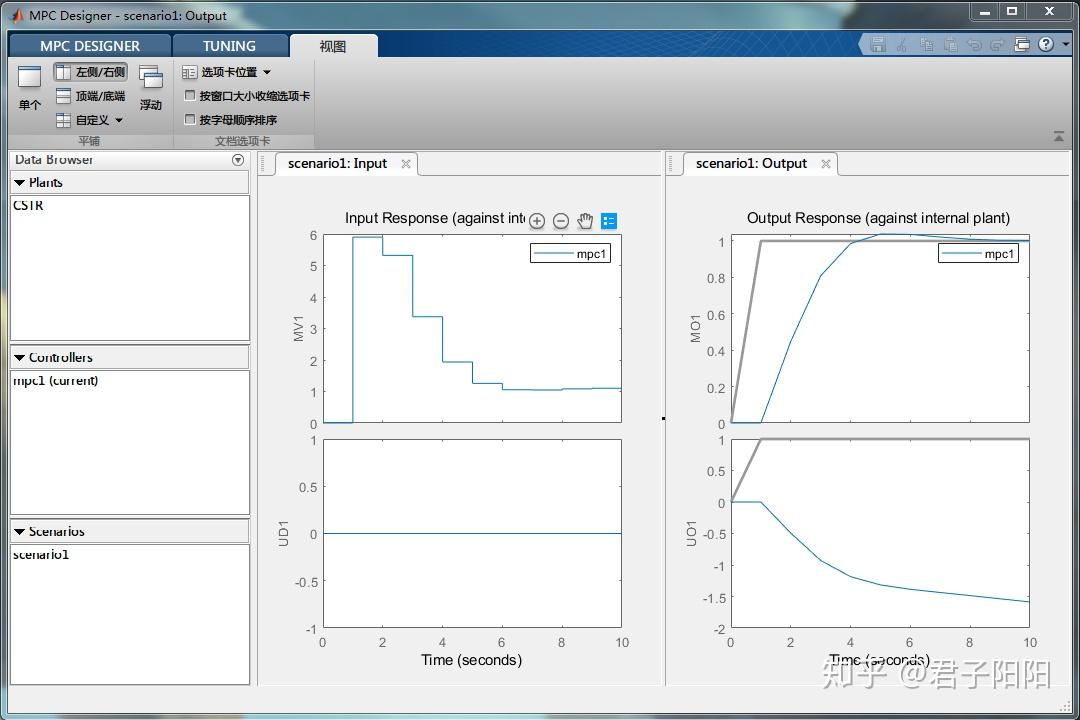The height and width of the screenshot is (720, 1080).
Task: Click the pan hand icon on Input plot
Action: coord(585,220)
